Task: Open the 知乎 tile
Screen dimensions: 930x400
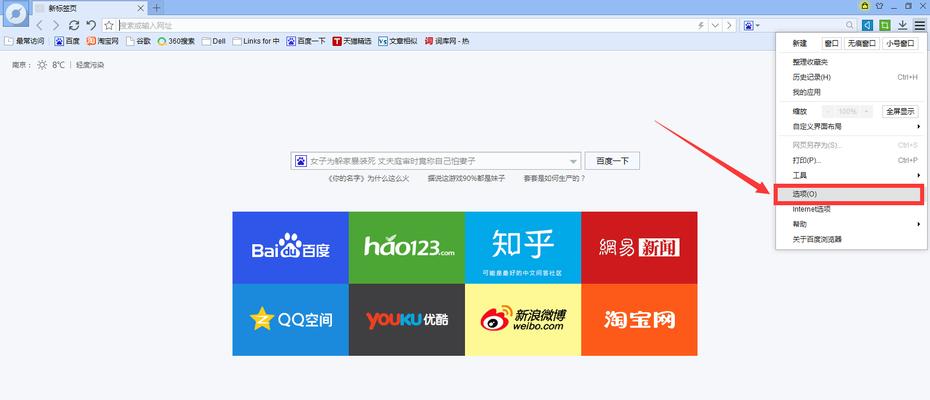Action: tap(523, 247)
